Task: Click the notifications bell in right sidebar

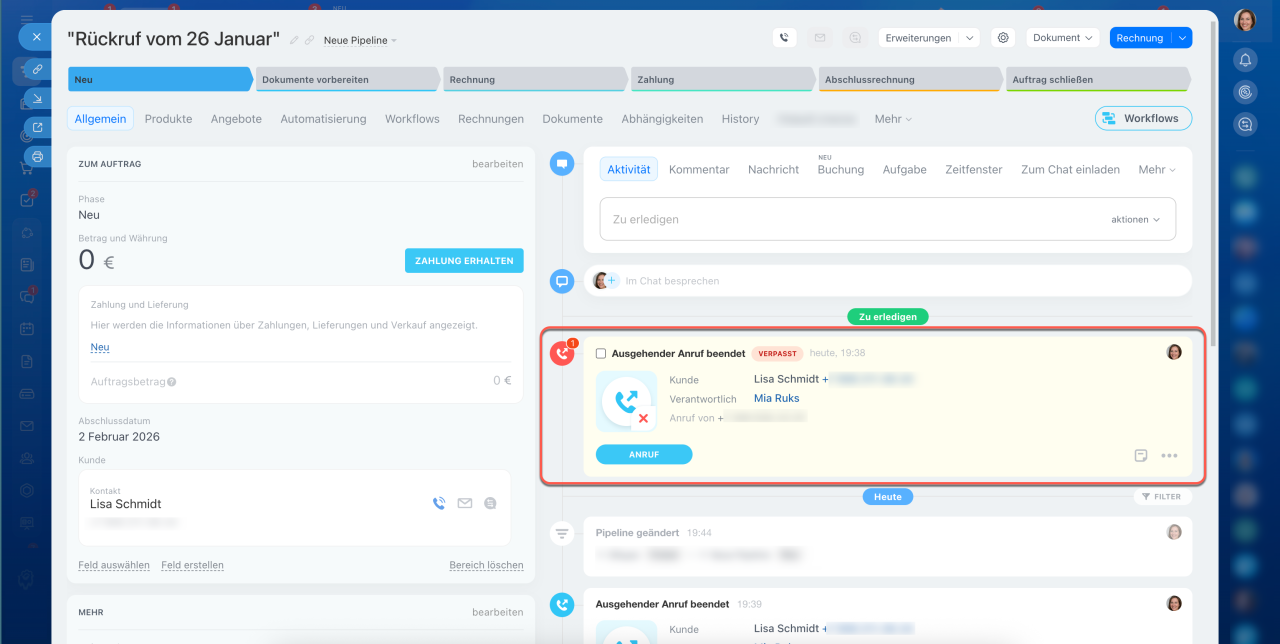Action: point(1245,59)
